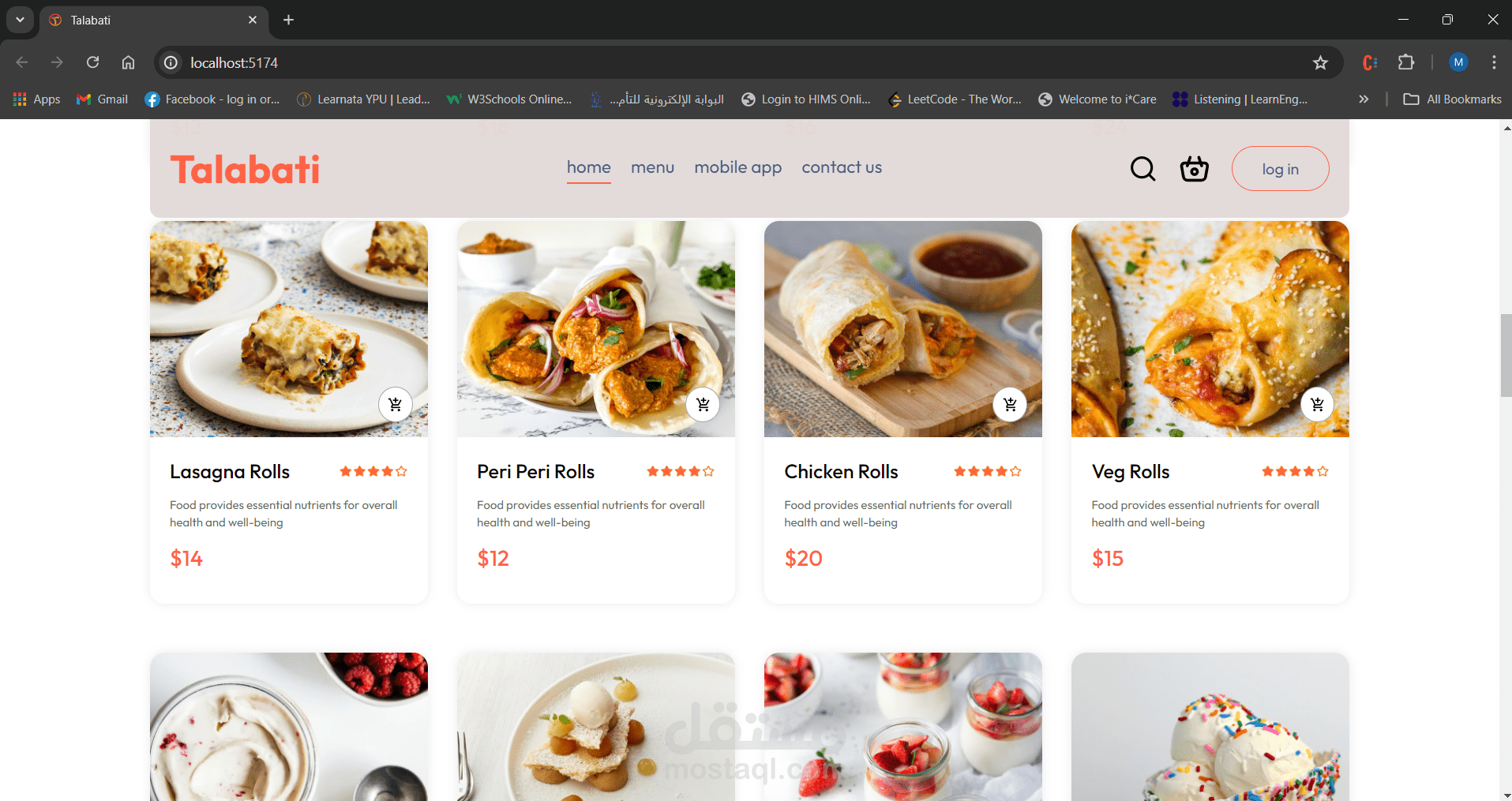Image resolution: width=1512 pixels, height=801 pixels.
Task: Open the Gmail bookmark
Action: [103, 99]
